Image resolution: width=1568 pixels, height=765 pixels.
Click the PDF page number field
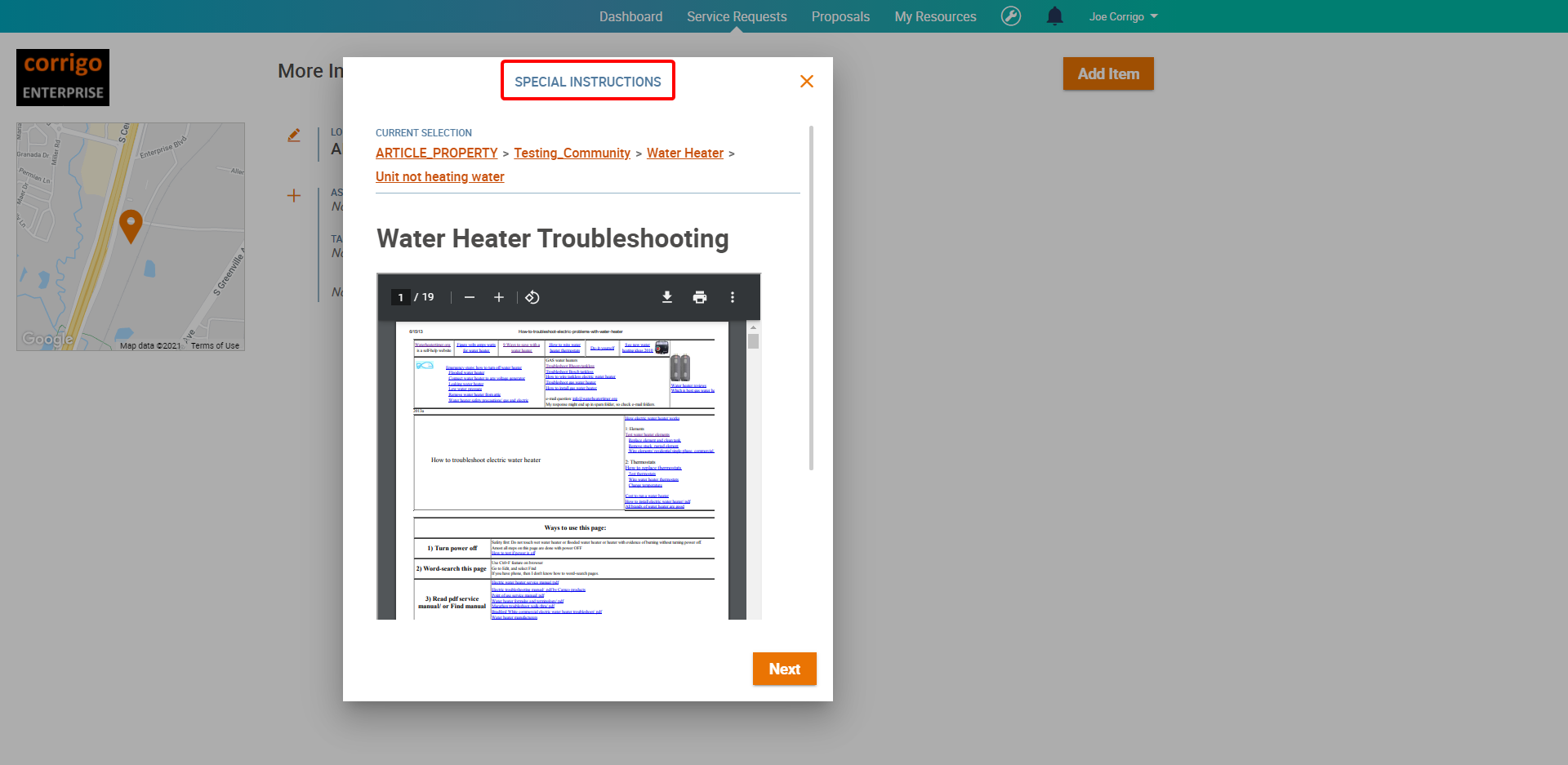point(400,297)
